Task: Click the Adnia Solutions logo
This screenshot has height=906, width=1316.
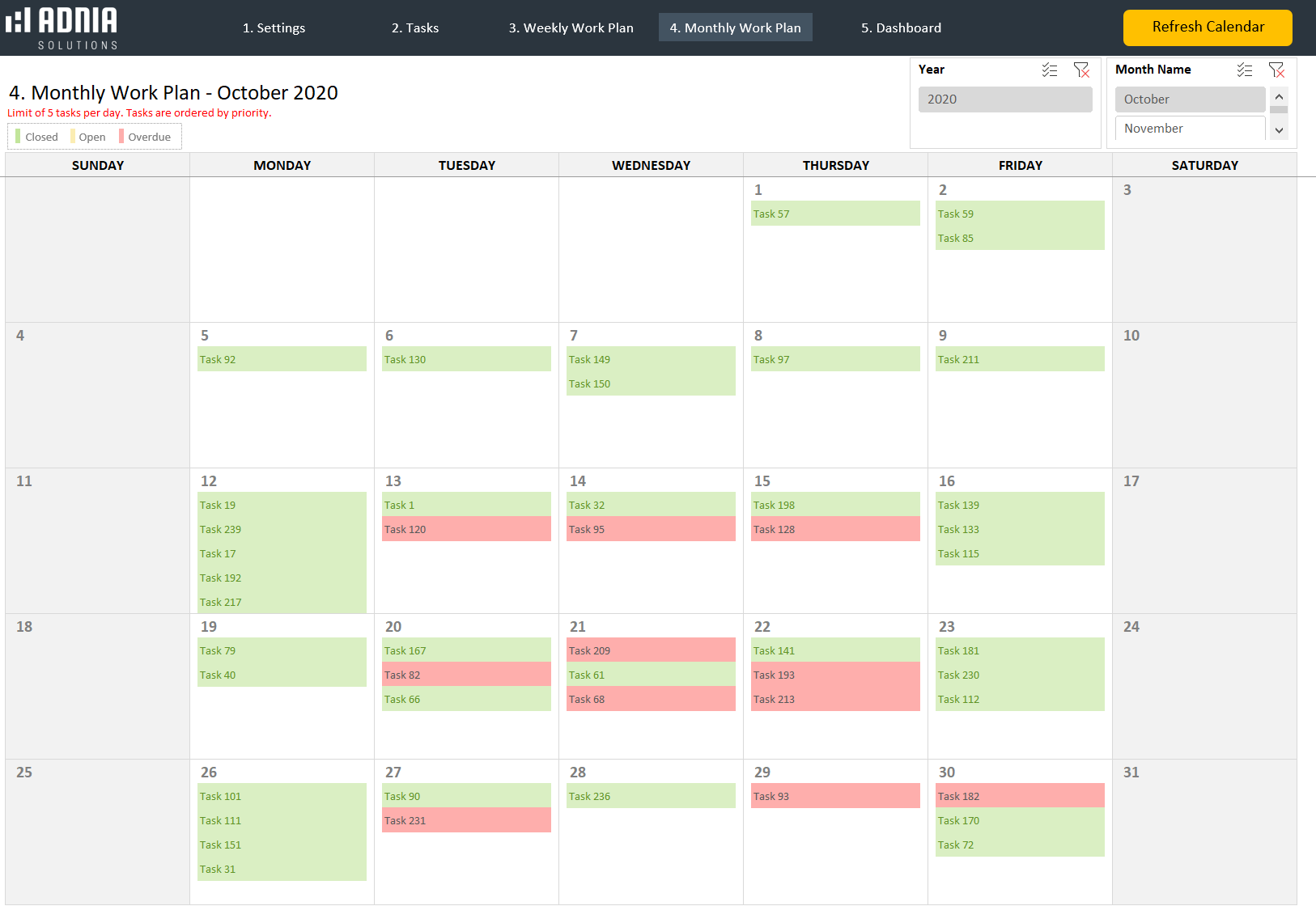Action: [62, 28]
